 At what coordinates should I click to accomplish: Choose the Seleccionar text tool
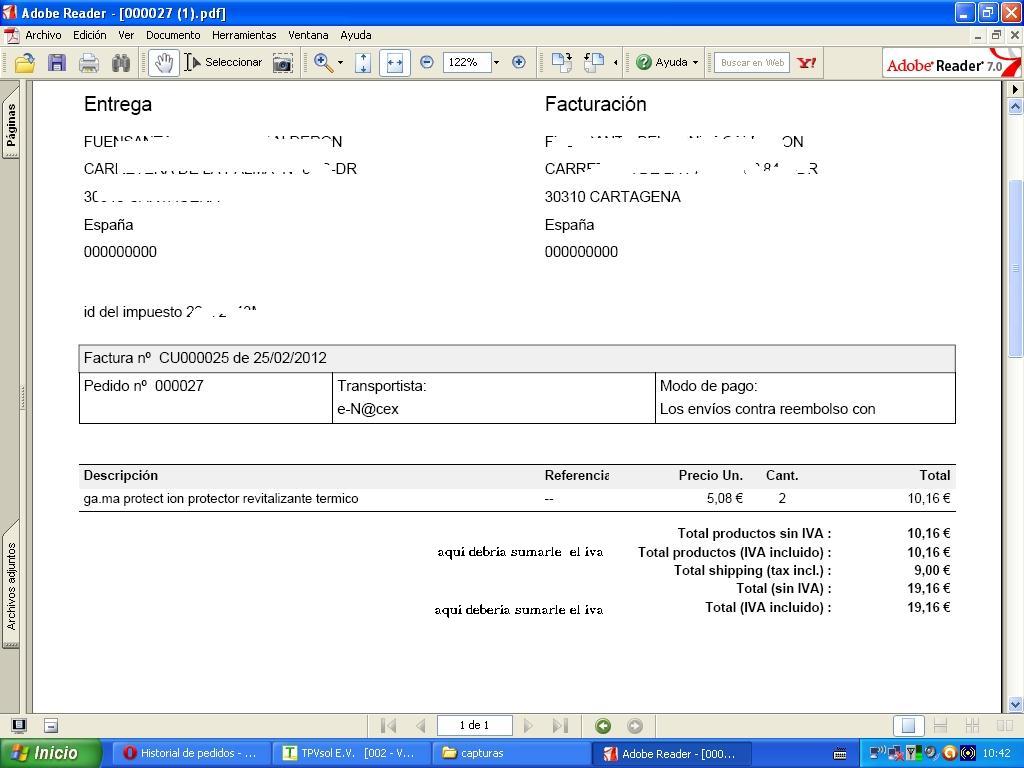coord(223,63)
